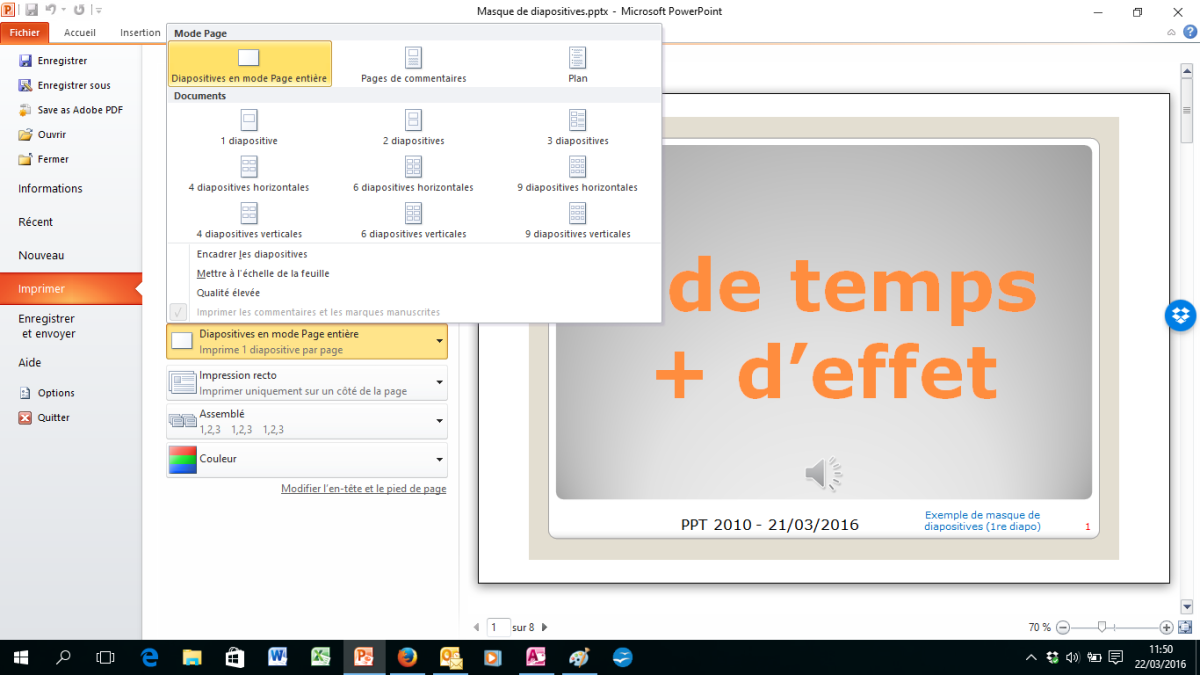Click the current page number field

pos(498,628)
